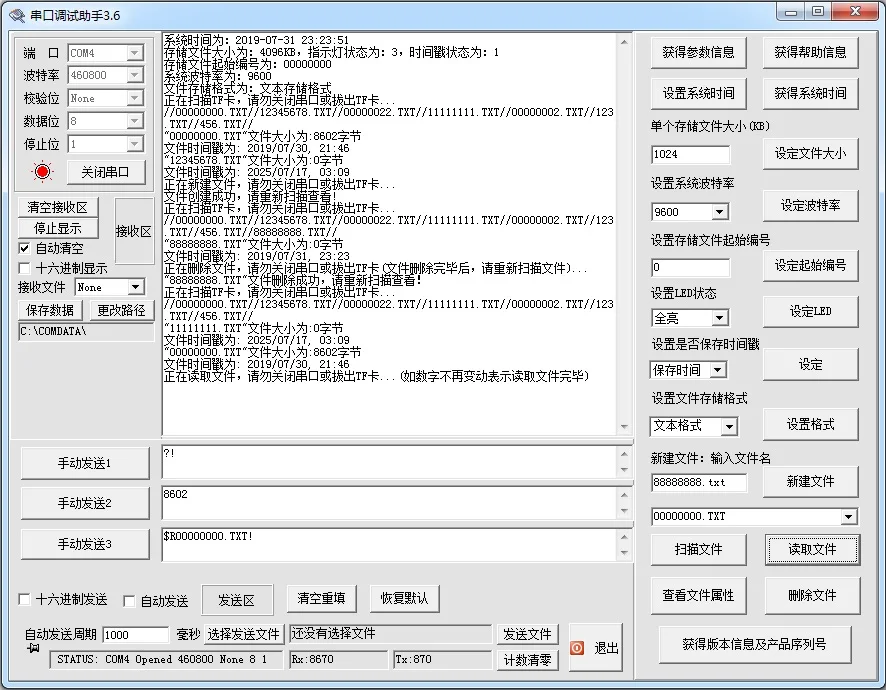Click the 手动发送3 button
The image size is (886, 690).
pyautogui.click(x=85, y=544)
